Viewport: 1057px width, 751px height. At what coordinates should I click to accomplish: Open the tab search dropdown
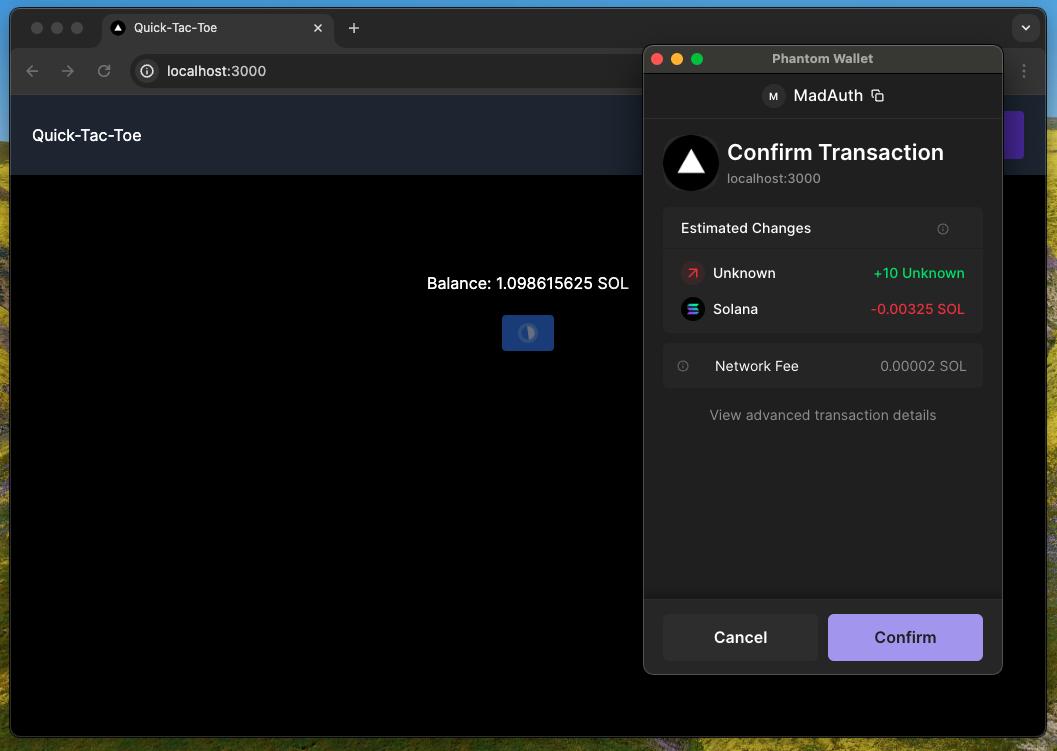click(x=1025, y=28)
